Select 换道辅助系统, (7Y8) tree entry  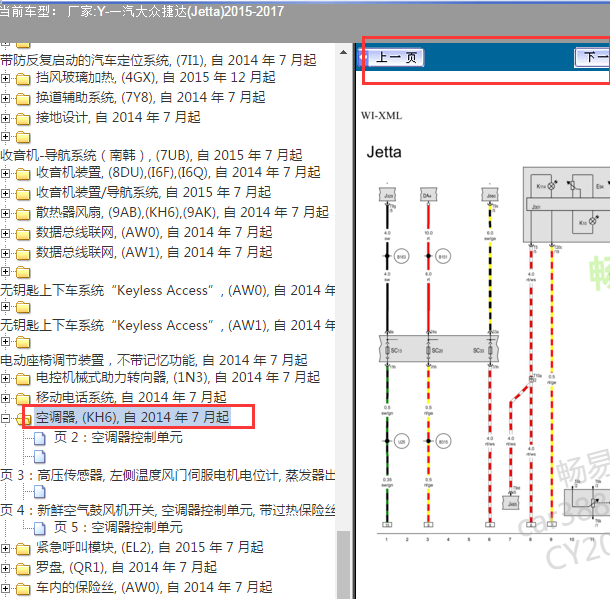coord(151,97)
